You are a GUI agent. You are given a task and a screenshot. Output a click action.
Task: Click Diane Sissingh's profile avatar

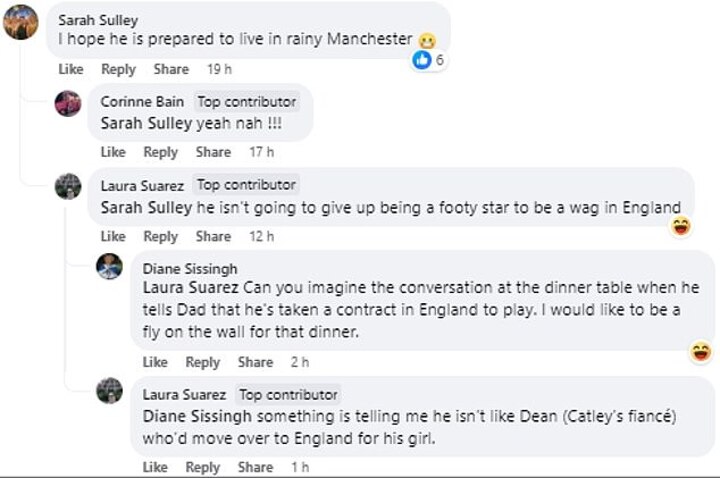coord(109,267)
